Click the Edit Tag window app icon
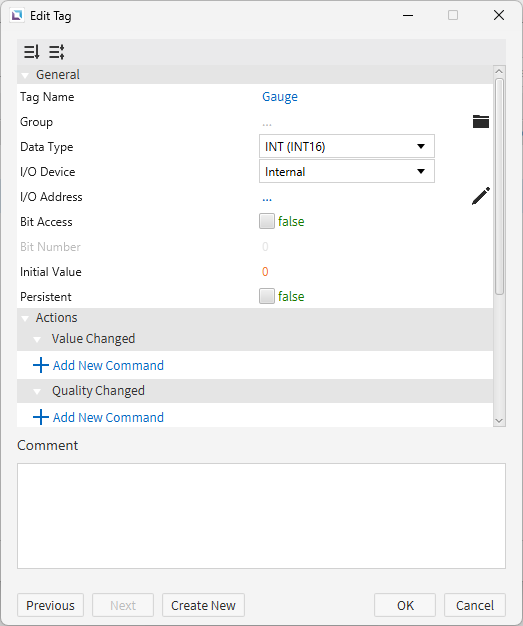 click(17, 16)
